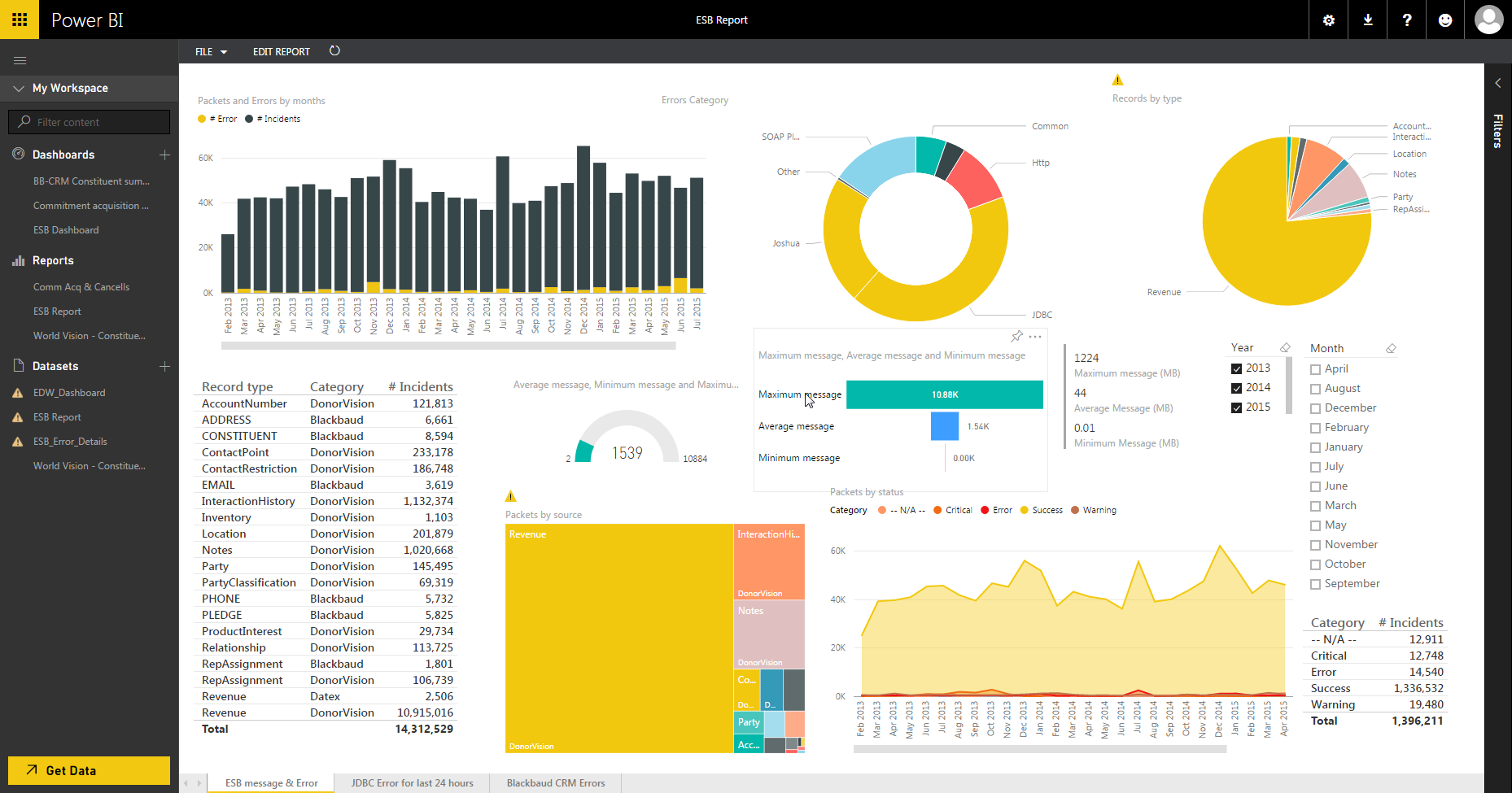
Task: Check the April month checkbox
Action: 1315,369
